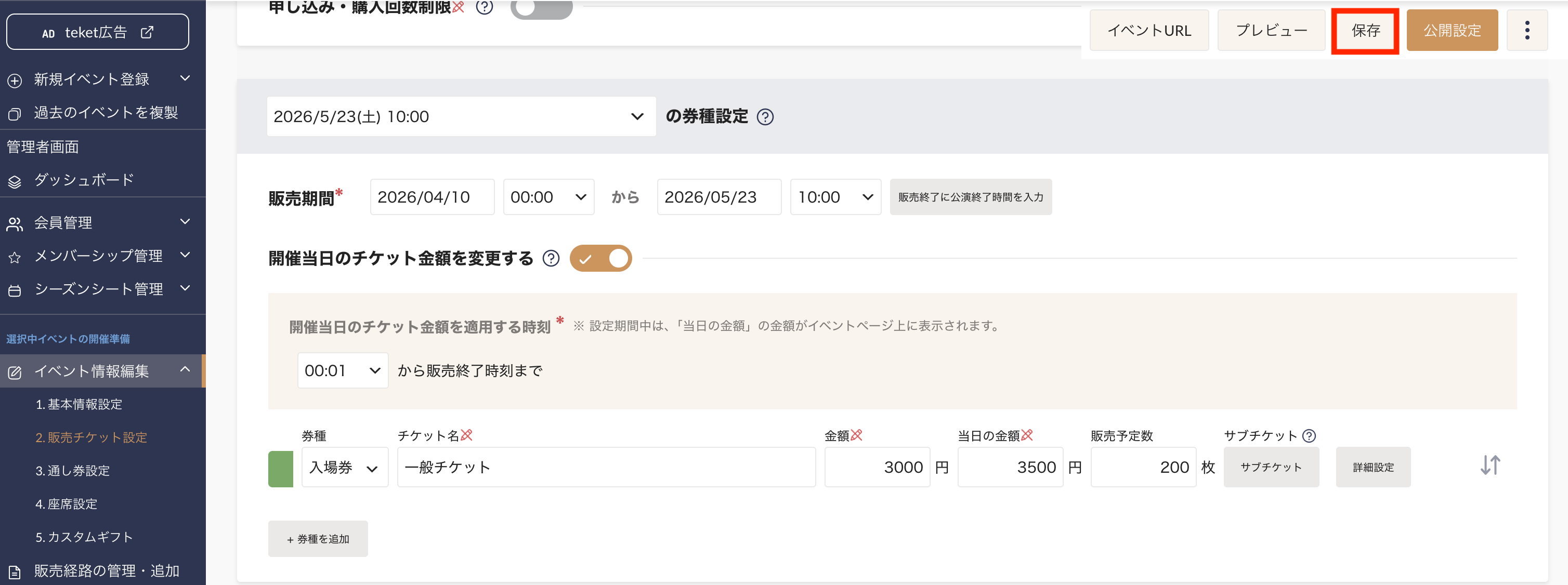
Task: Open the 入場券 ticket type dropdown
Action: point(345,467)
